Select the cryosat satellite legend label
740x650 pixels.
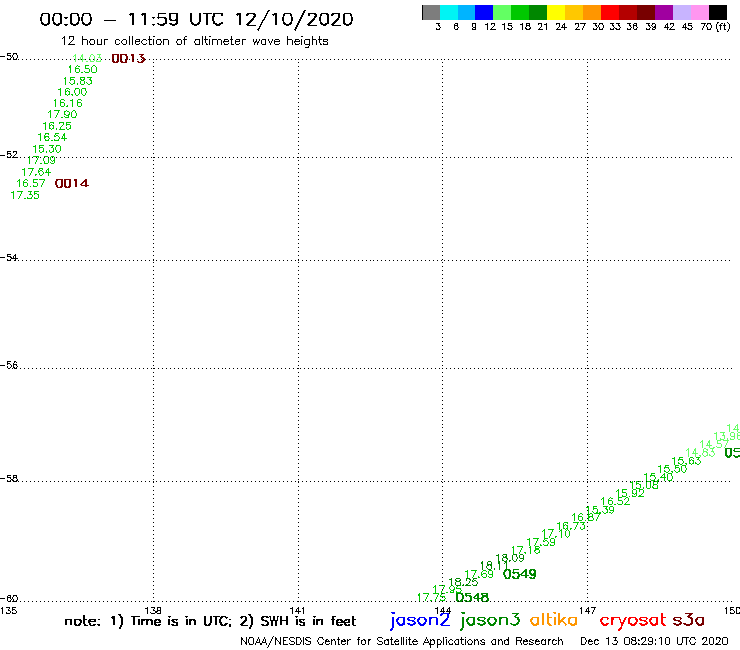click(633, 621)
